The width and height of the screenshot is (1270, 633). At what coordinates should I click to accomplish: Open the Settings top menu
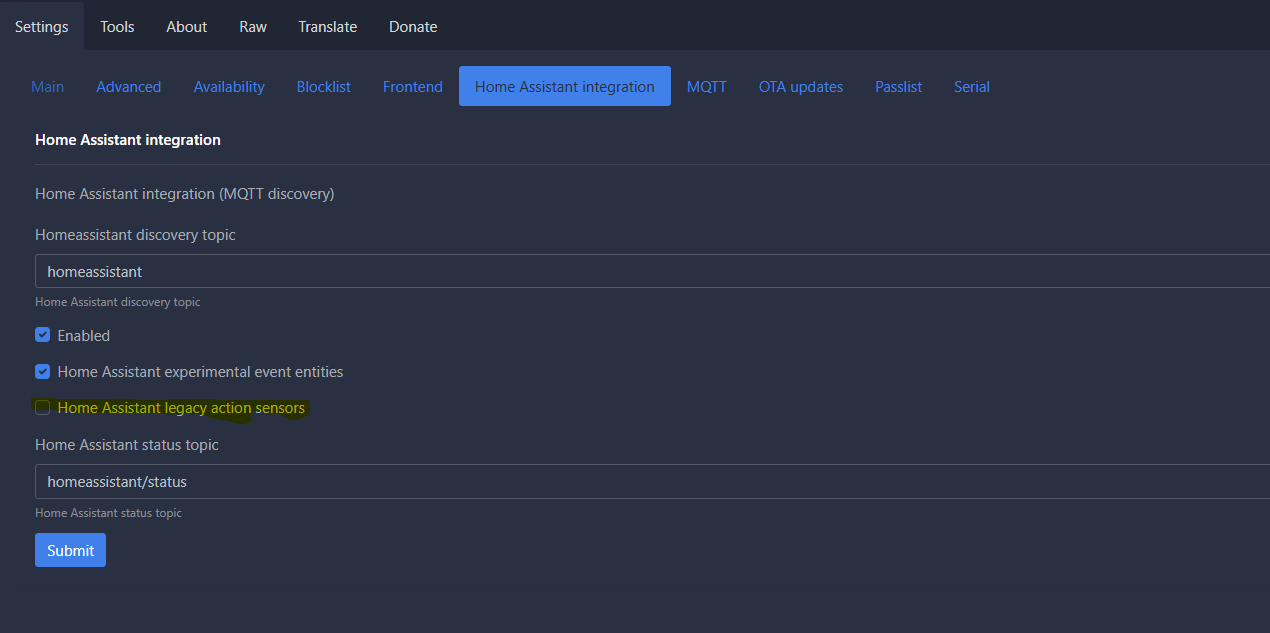coord(42,26)
